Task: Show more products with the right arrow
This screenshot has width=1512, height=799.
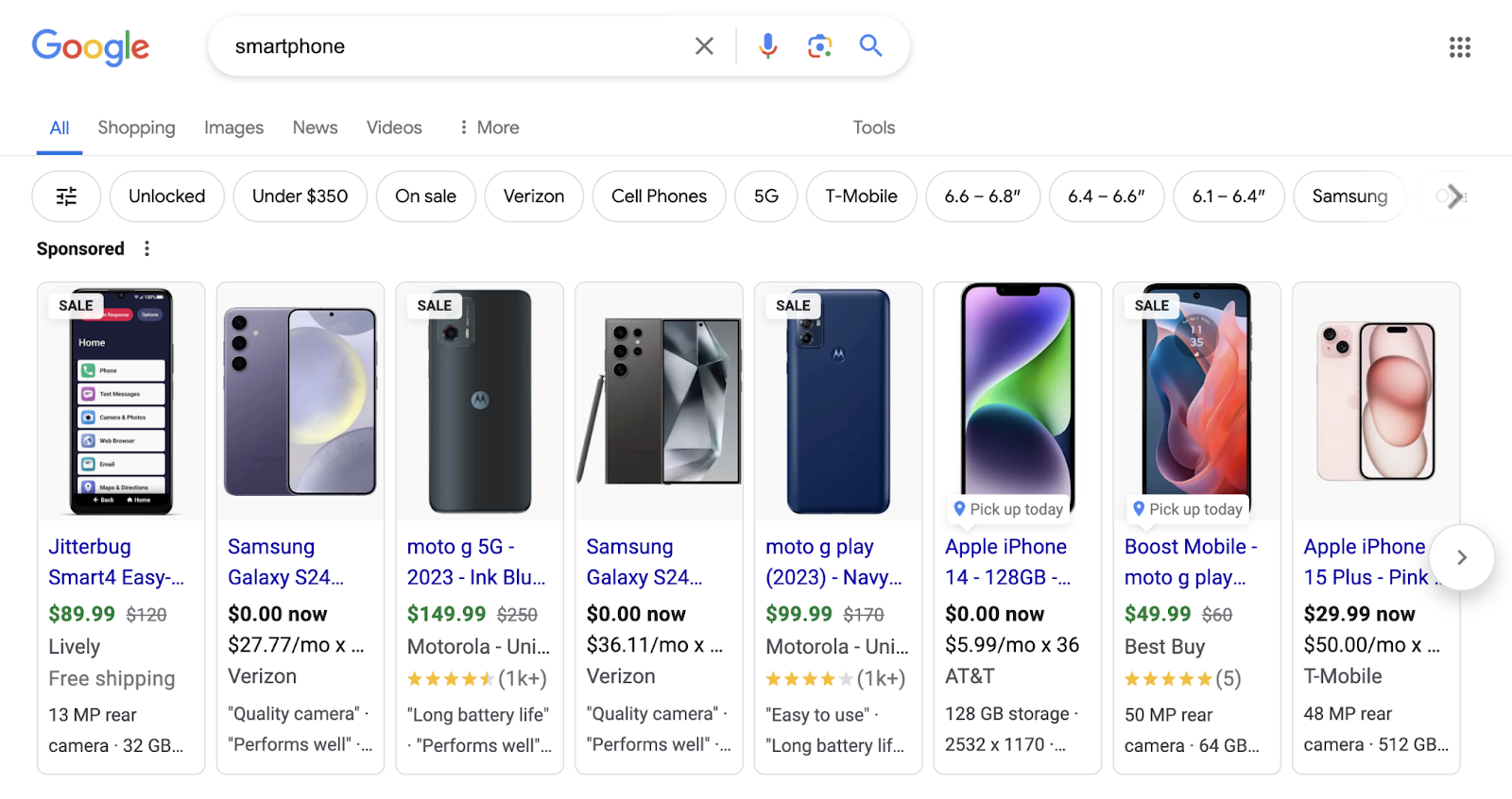Action: click(1461, 557)
